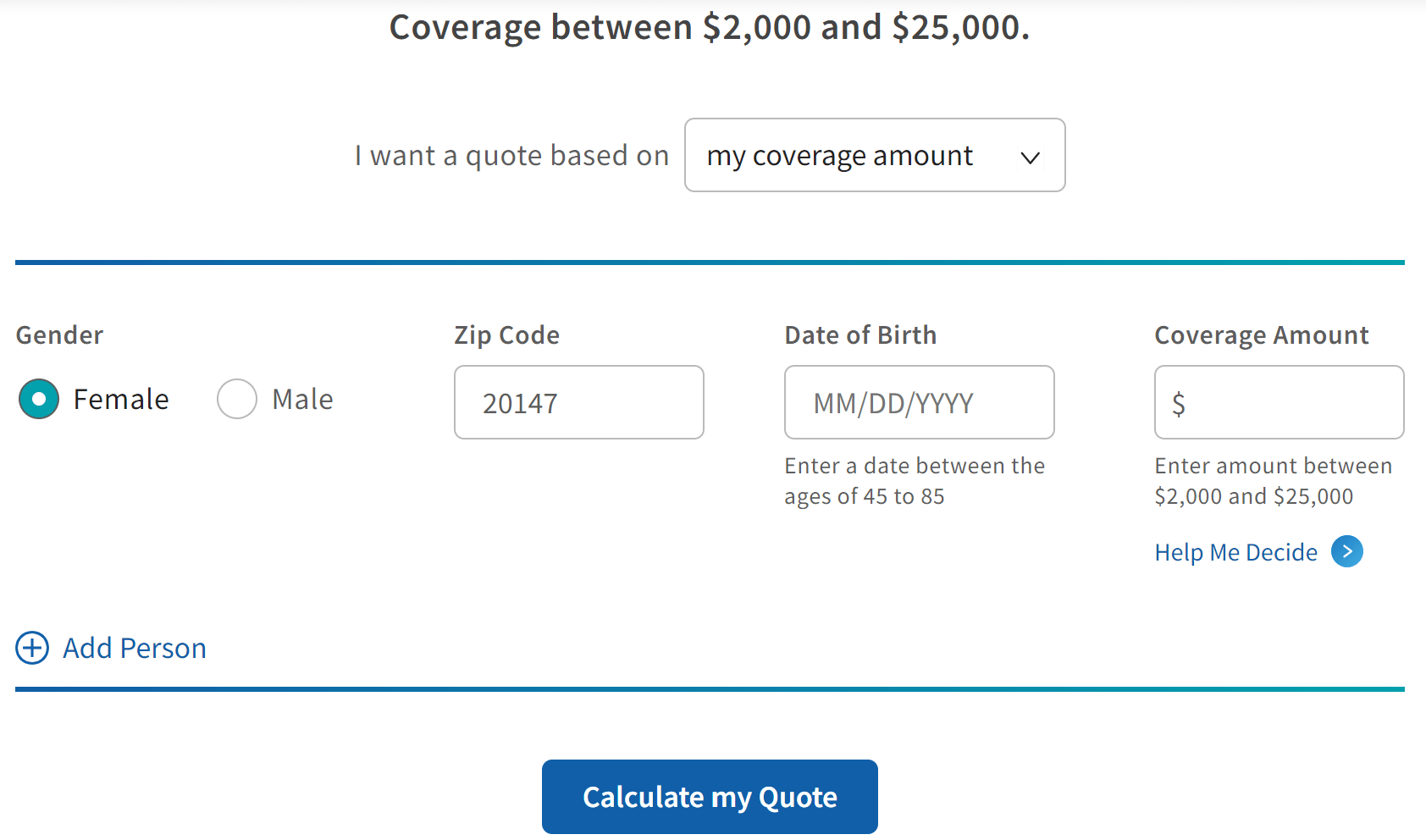
Task: Click the "my coverage amount" dropdown text
Action: click(839, 156)
